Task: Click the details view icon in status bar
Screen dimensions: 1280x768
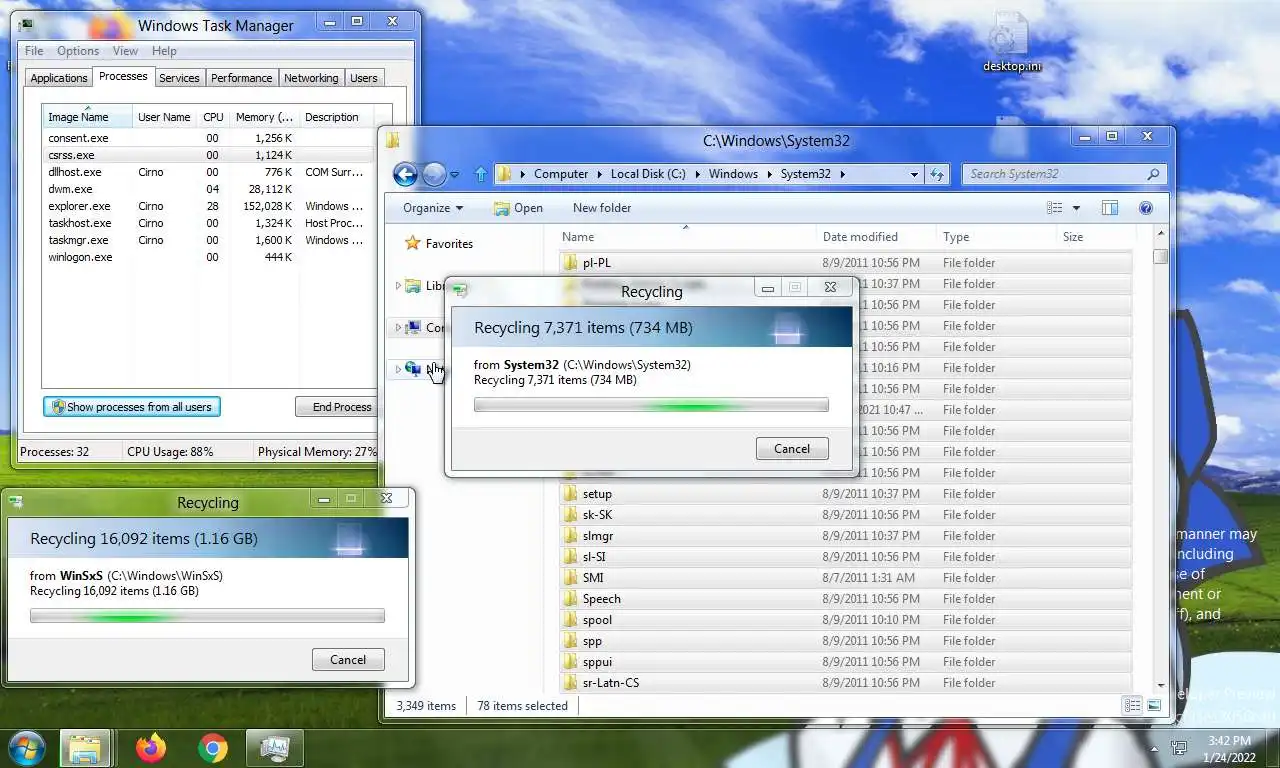Action: coord(1132,705)
